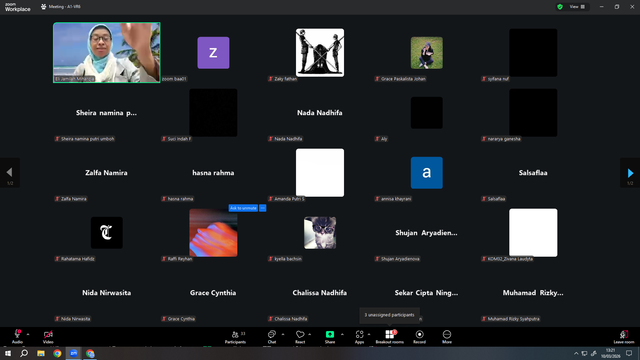The height and width of the screenshot is (360, 640).
Task: Select Rahatama Hafidz's black T avatar
Action: coord(107,233)
